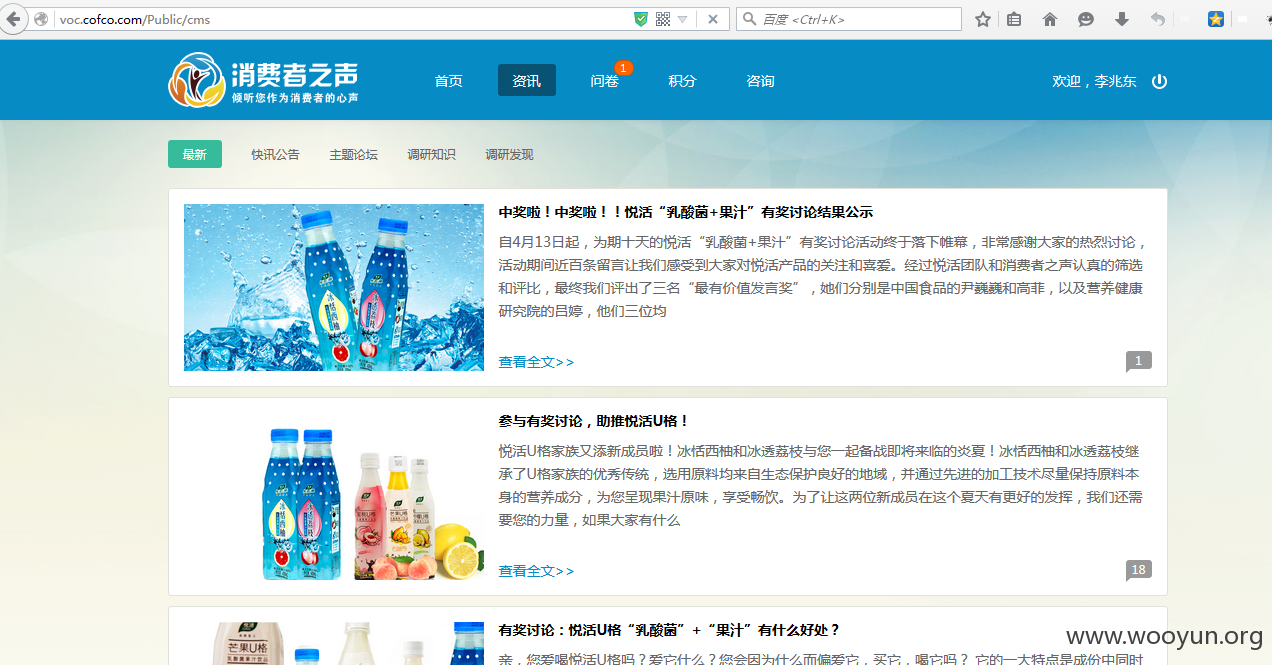This screenshot has width=1272, height=665.
Task: Open site identity globe icon
Action: coord(41,19)
